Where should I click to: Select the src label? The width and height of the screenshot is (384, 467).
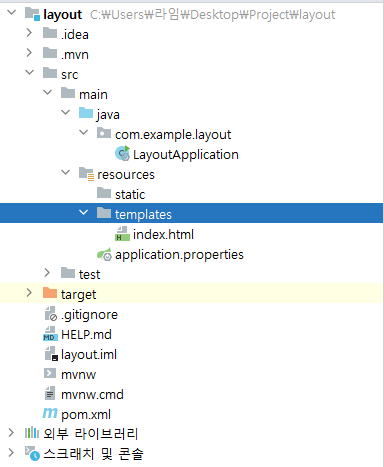pyautogui.click(x=69, y=74)
